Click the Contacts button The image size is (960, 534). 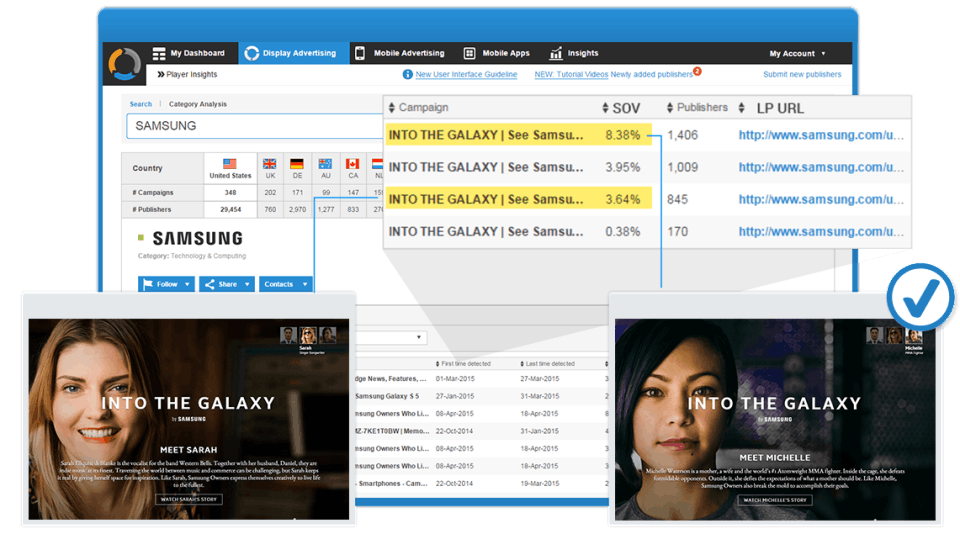pos(285,284)
